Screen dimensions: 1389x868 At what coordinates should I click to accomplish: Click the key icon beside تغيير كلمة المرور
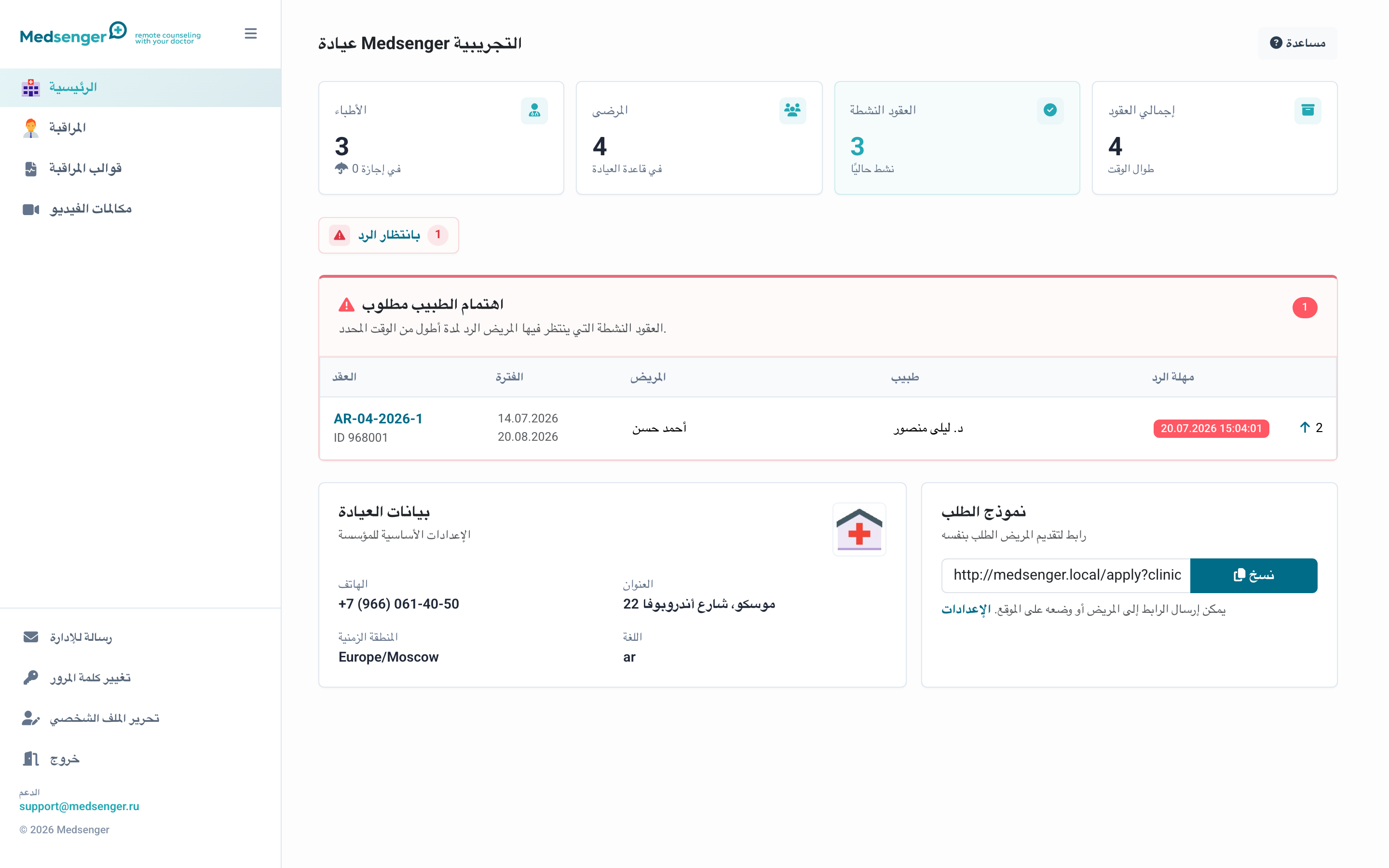pos(31,678)
